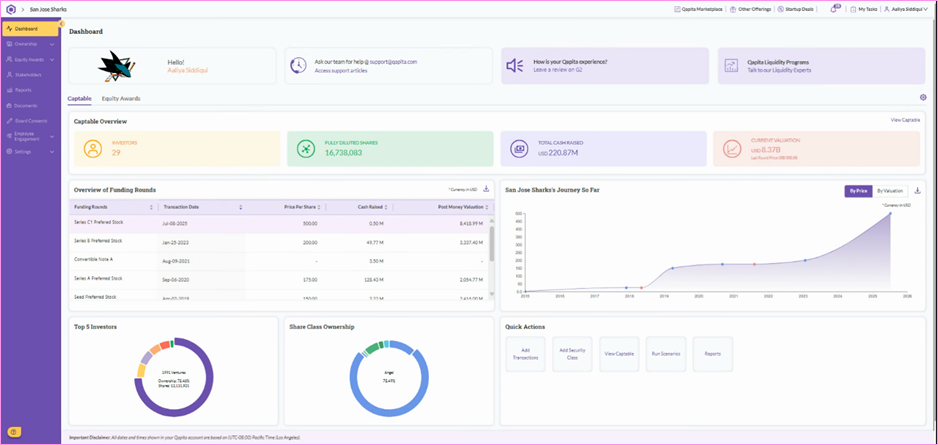Click Add Transactions quick action
938x445 pixels.
pyautogui.click(x=526, y=354)
